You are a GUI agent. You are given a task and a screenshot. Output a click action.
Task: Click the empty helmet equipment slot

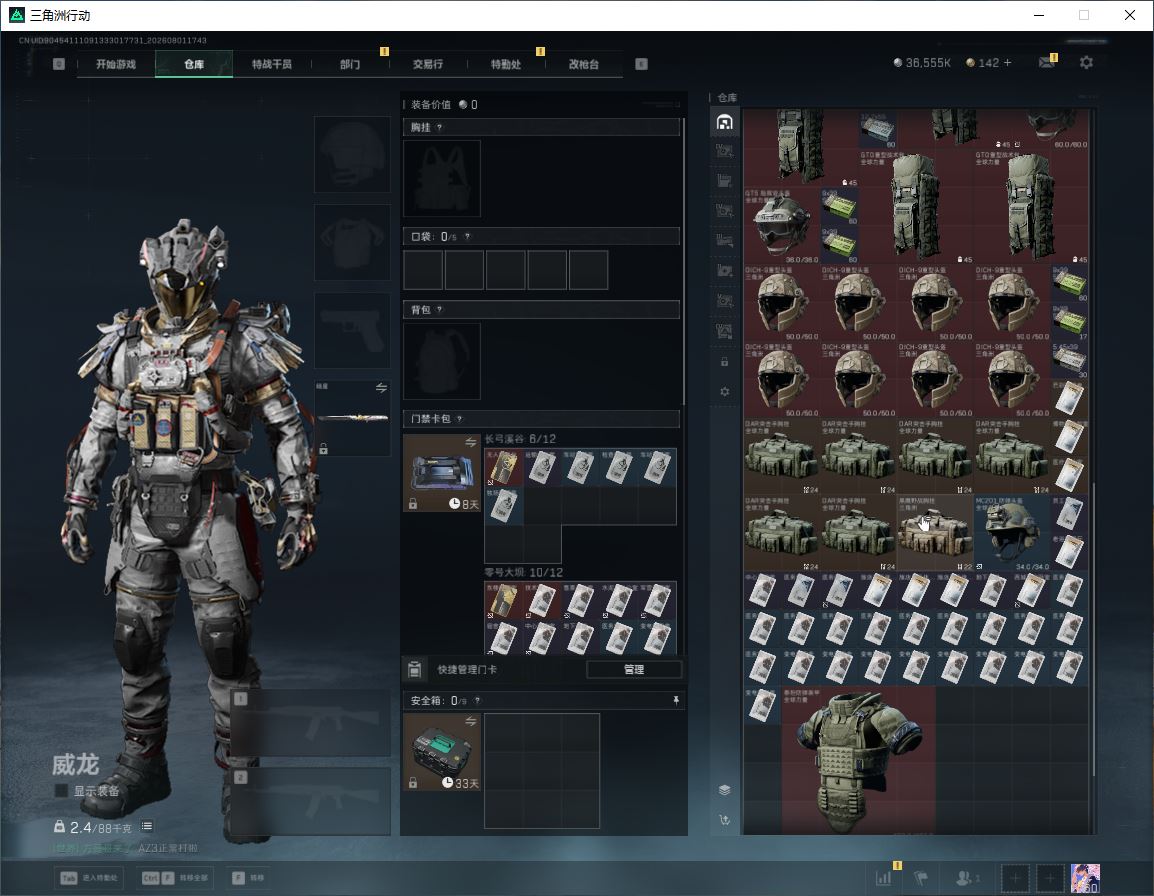[353, 155]
